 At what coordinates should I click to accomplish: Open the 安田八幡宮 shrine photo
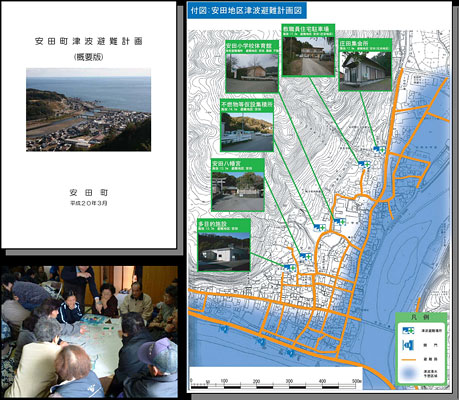click(238, 191)
